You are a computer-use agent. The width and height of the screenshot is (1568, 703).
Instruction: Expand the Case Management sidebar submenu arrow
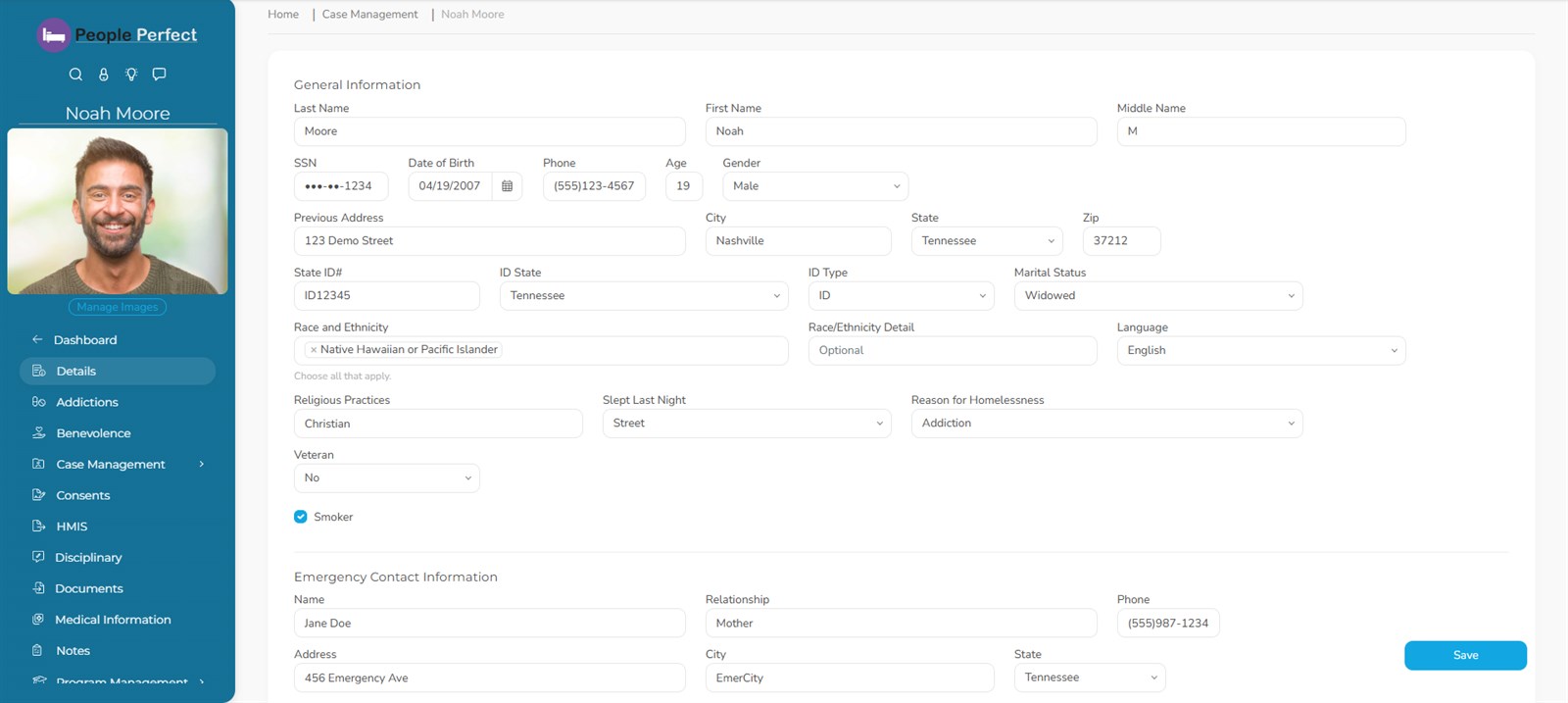[202, 464]
